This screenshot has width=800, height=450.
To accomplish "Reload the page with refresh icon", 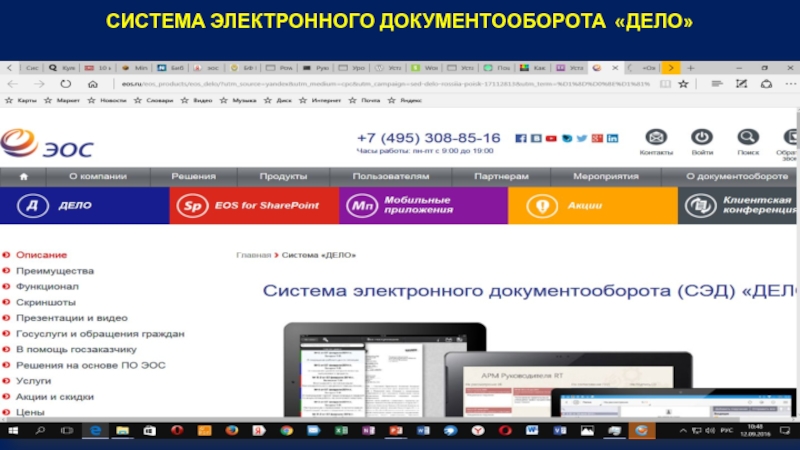I will click(x=65, y=84).
